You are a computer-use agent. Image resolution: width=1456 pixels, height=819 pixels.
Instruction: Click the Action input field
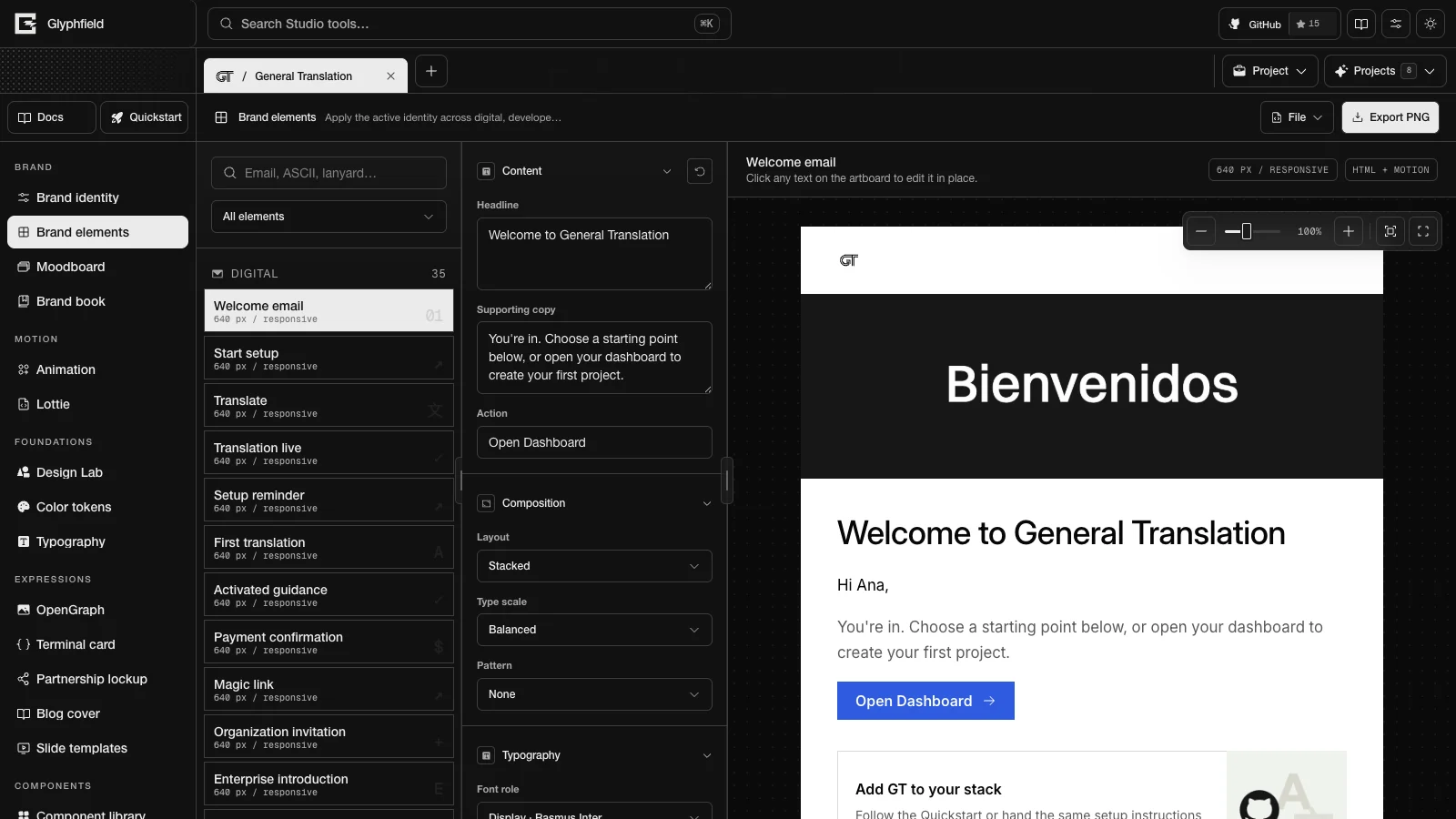coord(594,442)
